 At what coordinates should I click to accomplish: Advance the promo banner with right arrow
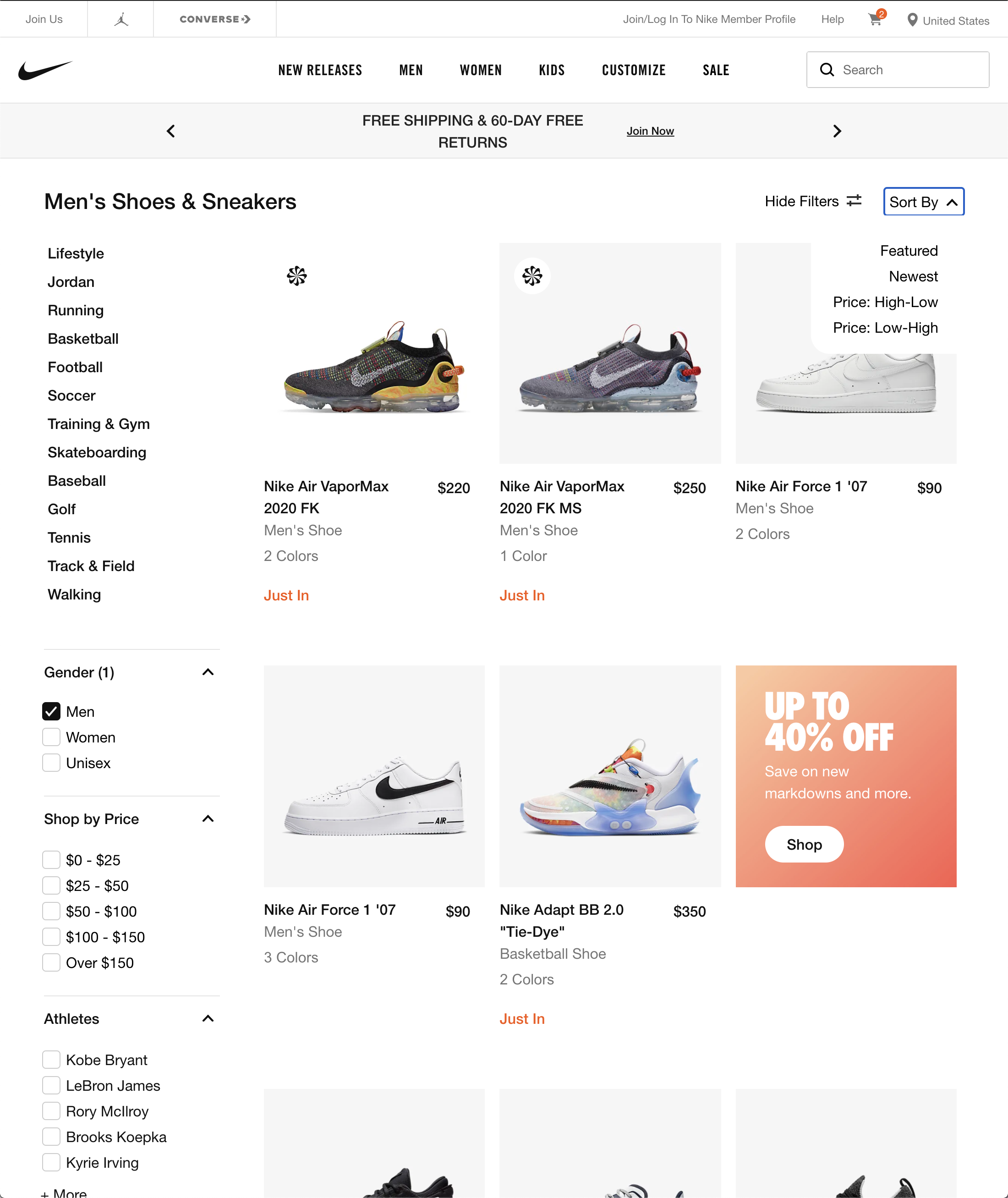pyautogui.click(x=837, y=130)
